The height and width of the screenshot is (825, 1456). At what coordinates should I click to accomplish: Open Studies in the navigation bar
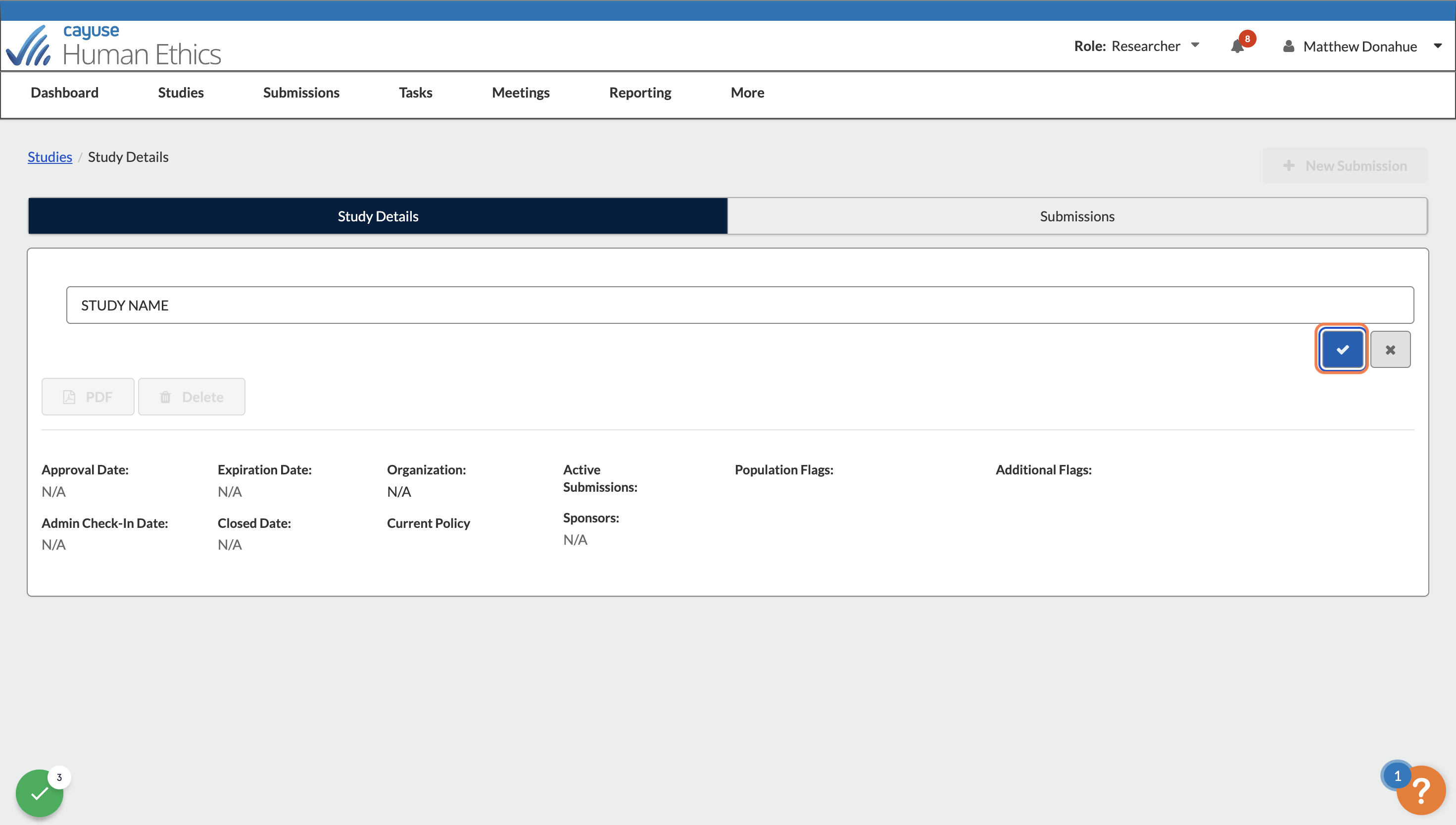tap(181, 93)
